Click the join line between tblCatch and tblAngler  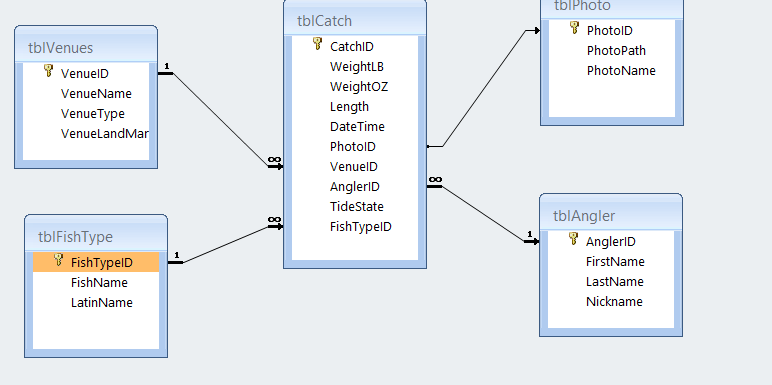[x=483, y=214]
